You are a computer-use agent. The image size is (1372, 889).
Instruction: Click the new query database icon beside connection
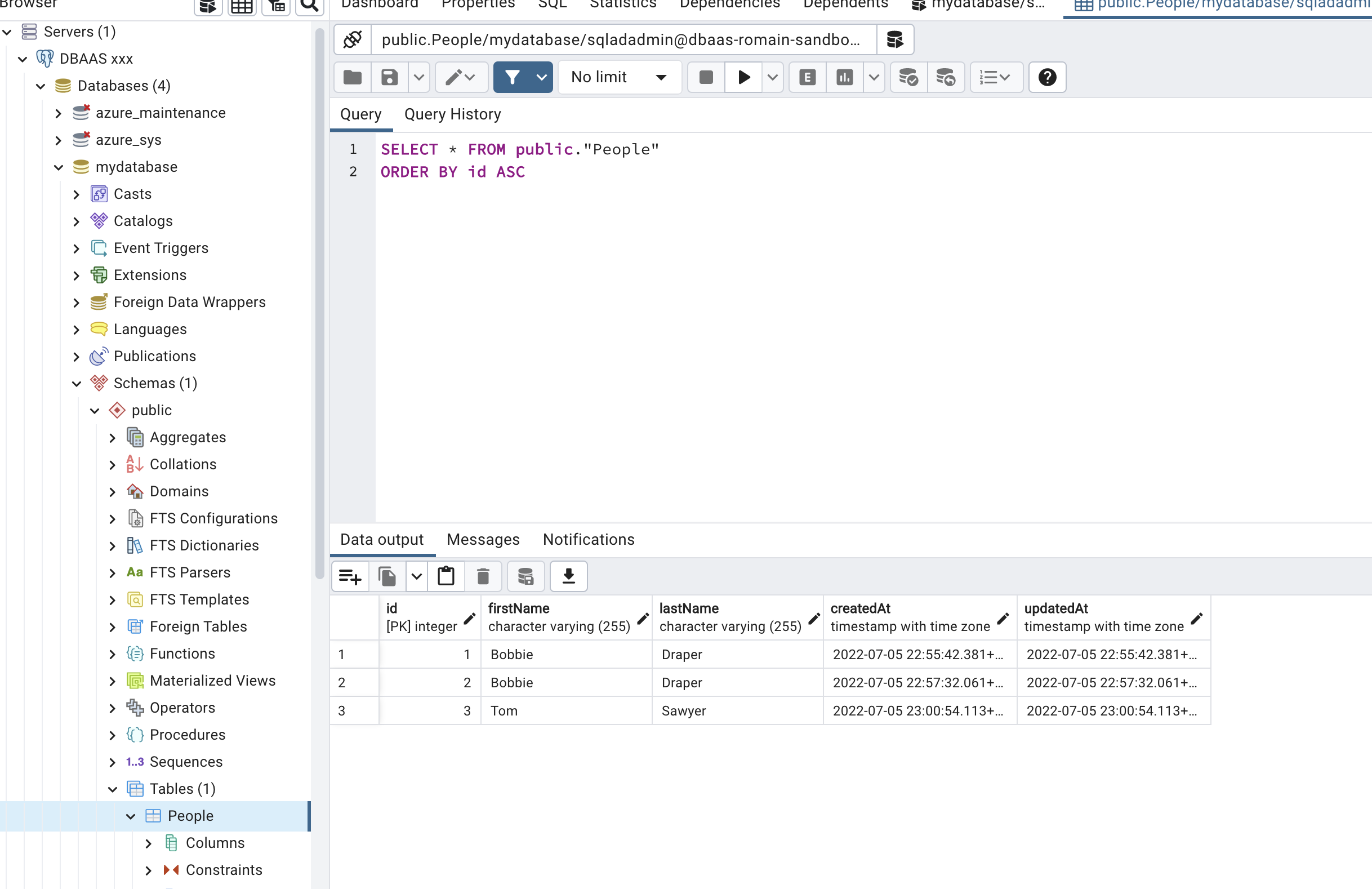(895, 40)
